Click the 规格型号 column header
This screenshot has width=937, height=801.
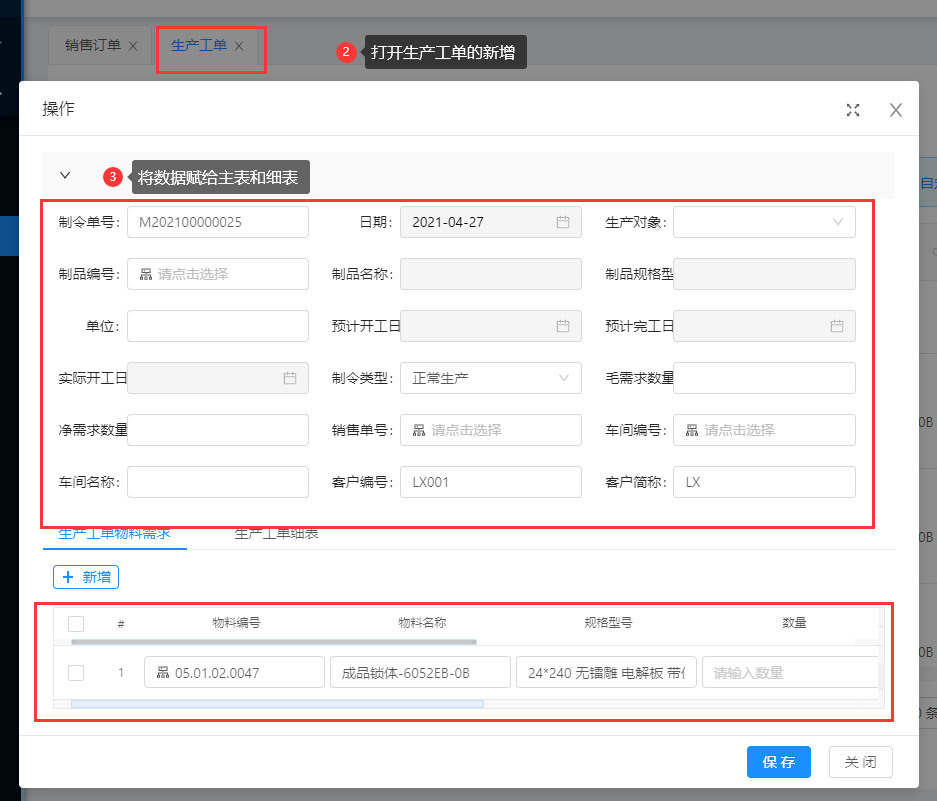608,623
